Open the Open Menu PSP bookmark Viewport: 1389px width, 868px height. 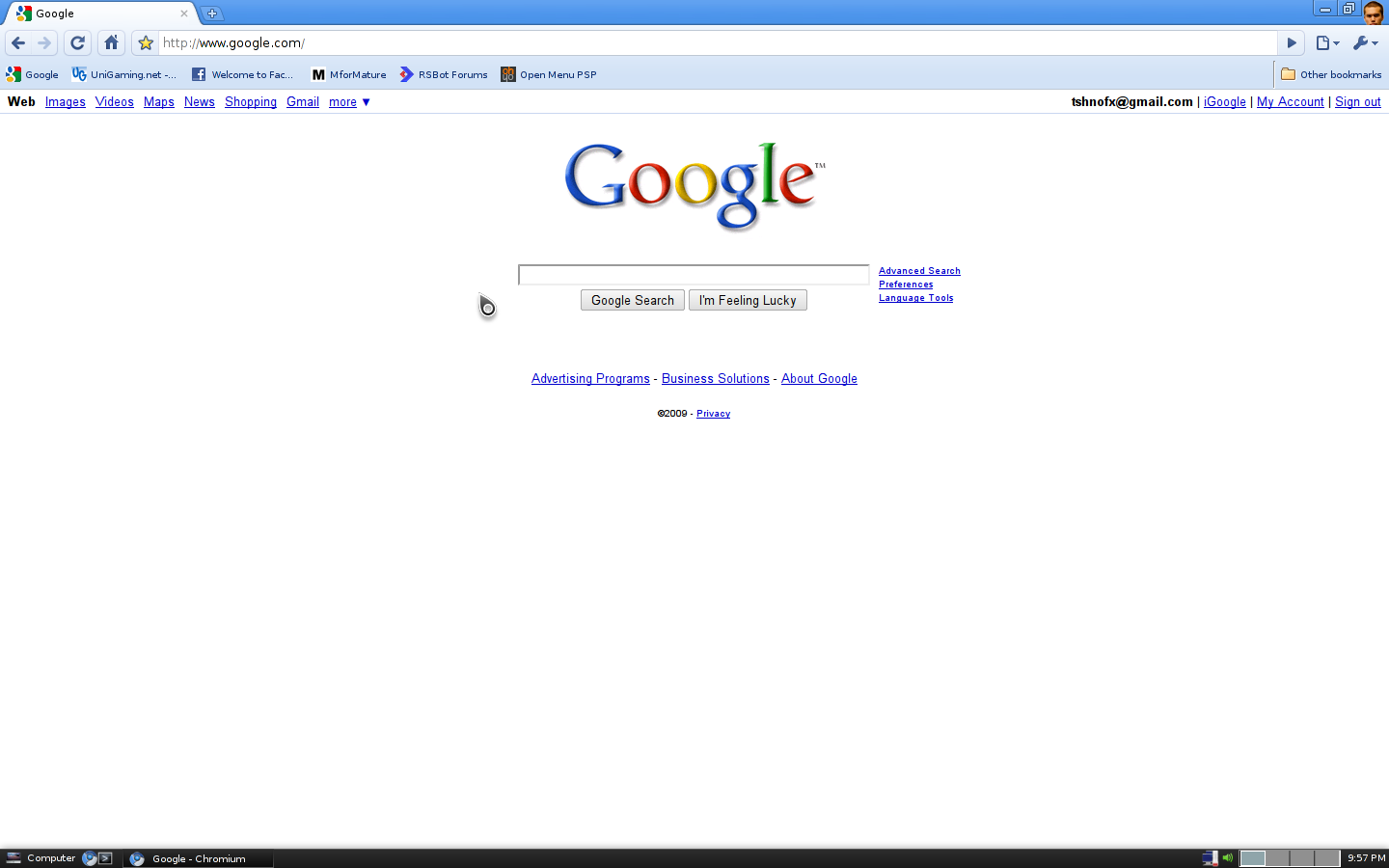pyautogui.click(x=549, y=74)
